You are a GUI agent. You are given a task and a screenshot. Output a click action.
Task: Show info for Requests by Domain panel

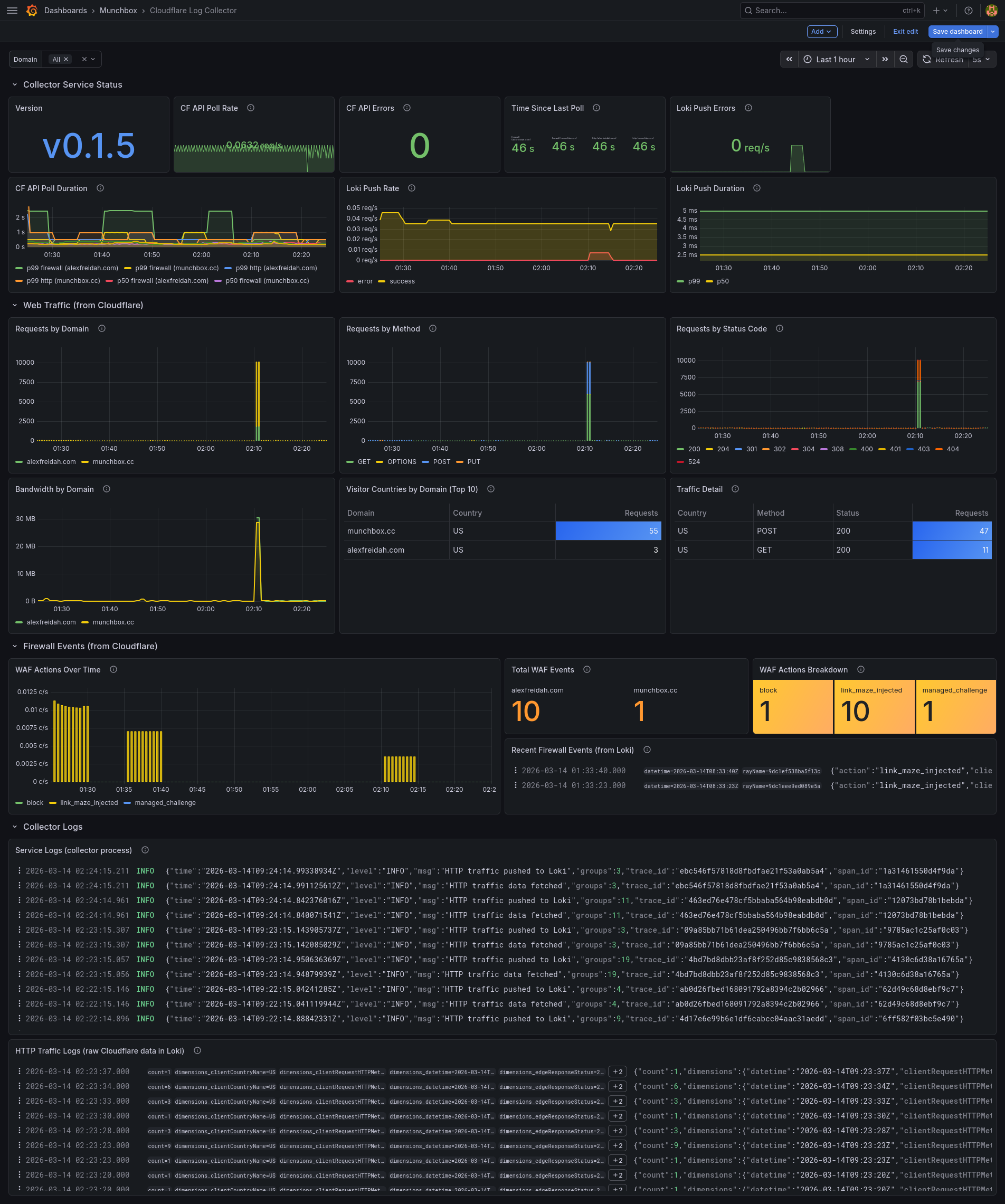(102, 328)
